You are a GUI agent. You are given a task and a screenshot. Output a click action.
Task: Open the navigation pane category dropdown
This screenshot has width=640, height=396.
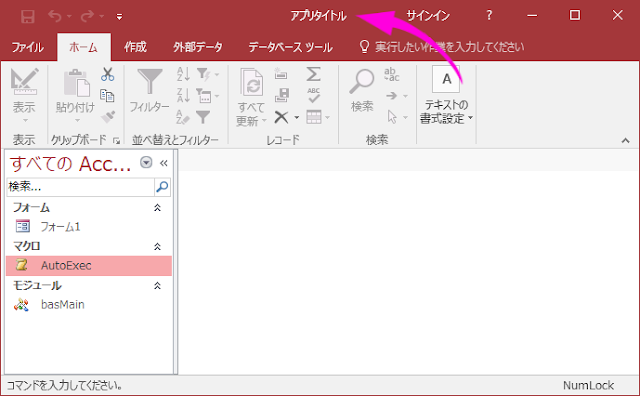tap(146, 162)
